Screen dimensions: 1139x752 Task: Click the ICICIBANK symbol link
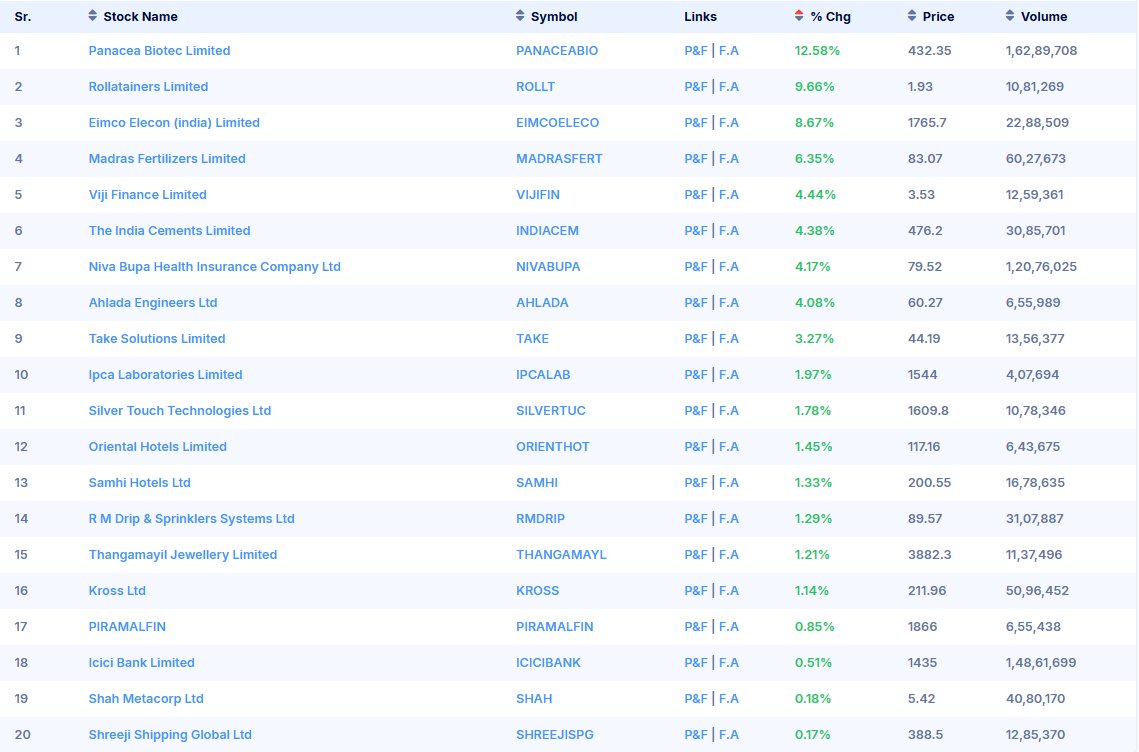(548, 663)
